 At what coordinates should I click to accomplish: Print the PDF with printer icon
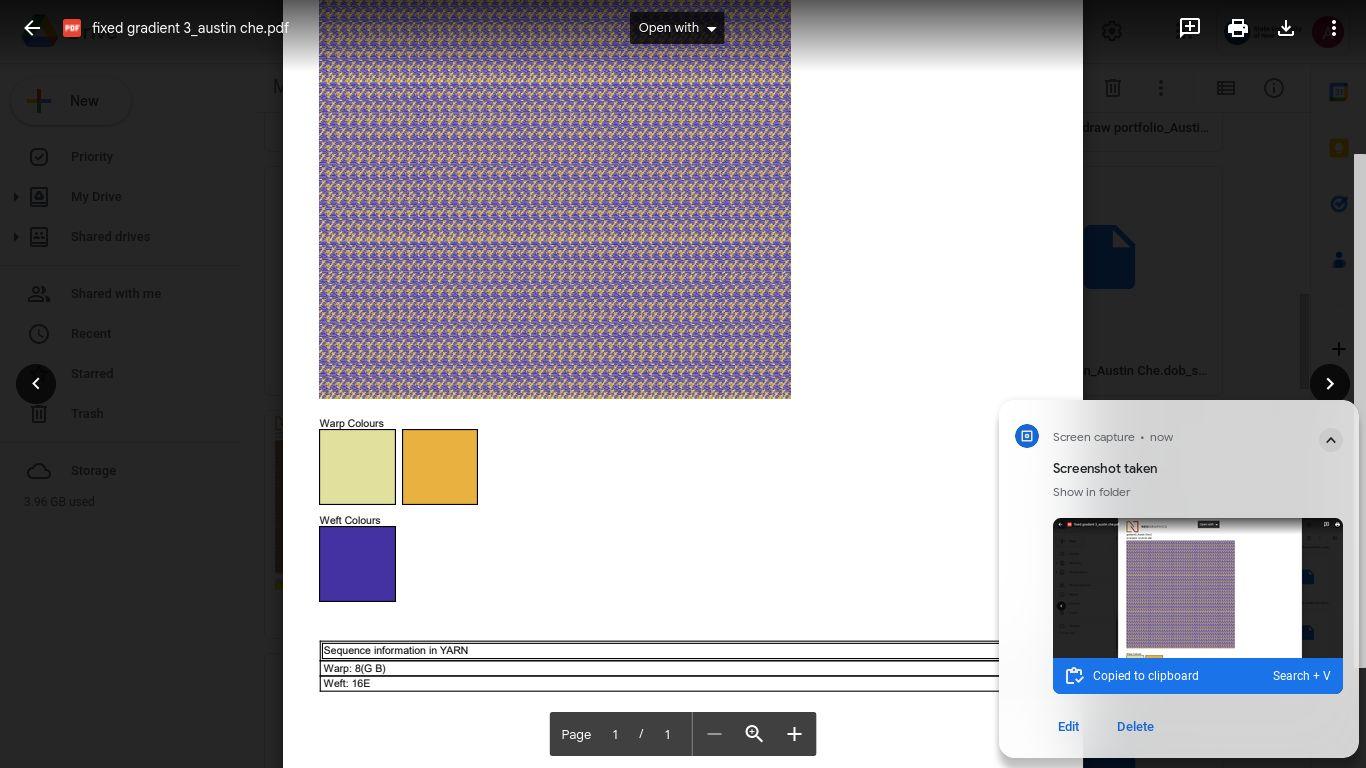click(1238, 28)
